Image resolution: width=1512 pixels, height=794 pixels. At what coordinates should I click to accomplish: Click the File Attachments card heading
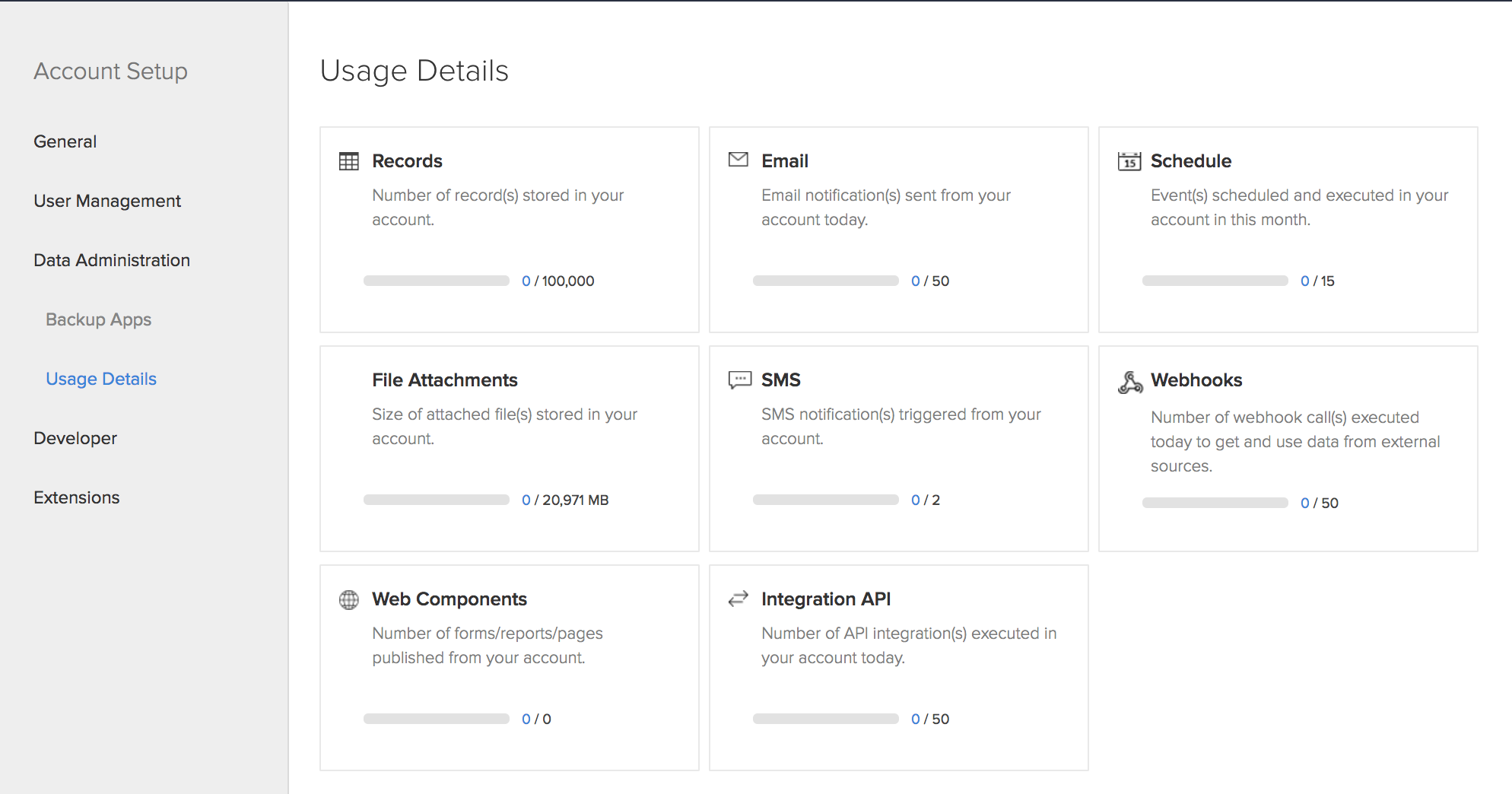tap(444, 380)
